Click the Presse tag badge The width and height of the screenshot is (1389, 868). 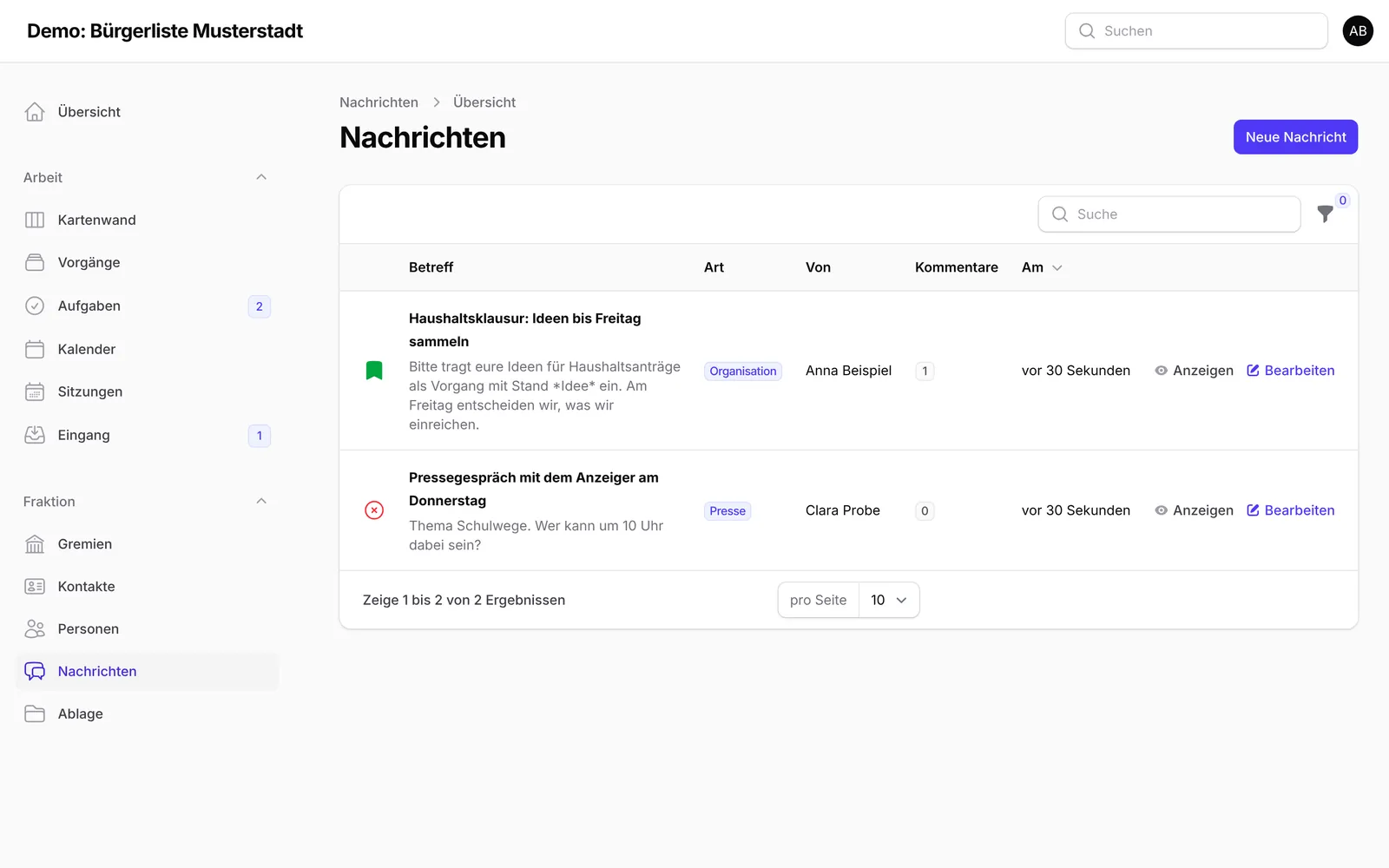coord(727,511)
